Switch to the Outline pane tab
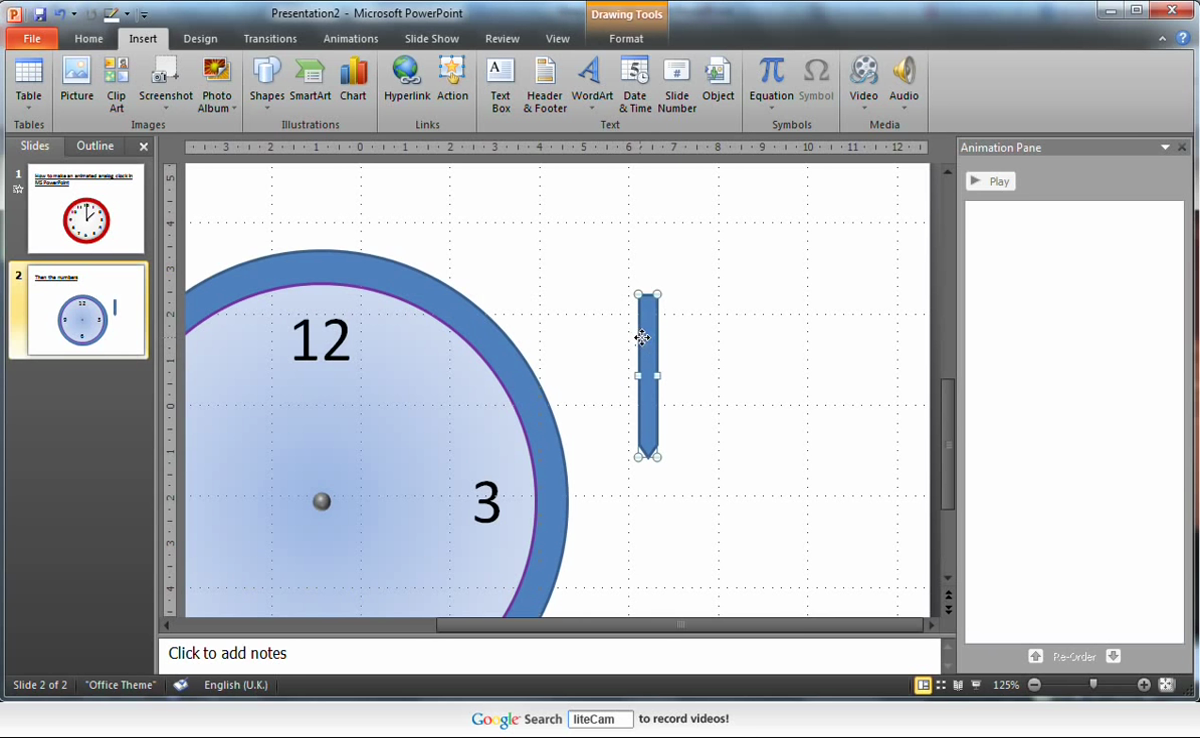Viewport: 1200px width, 738px height. point(94,145)
